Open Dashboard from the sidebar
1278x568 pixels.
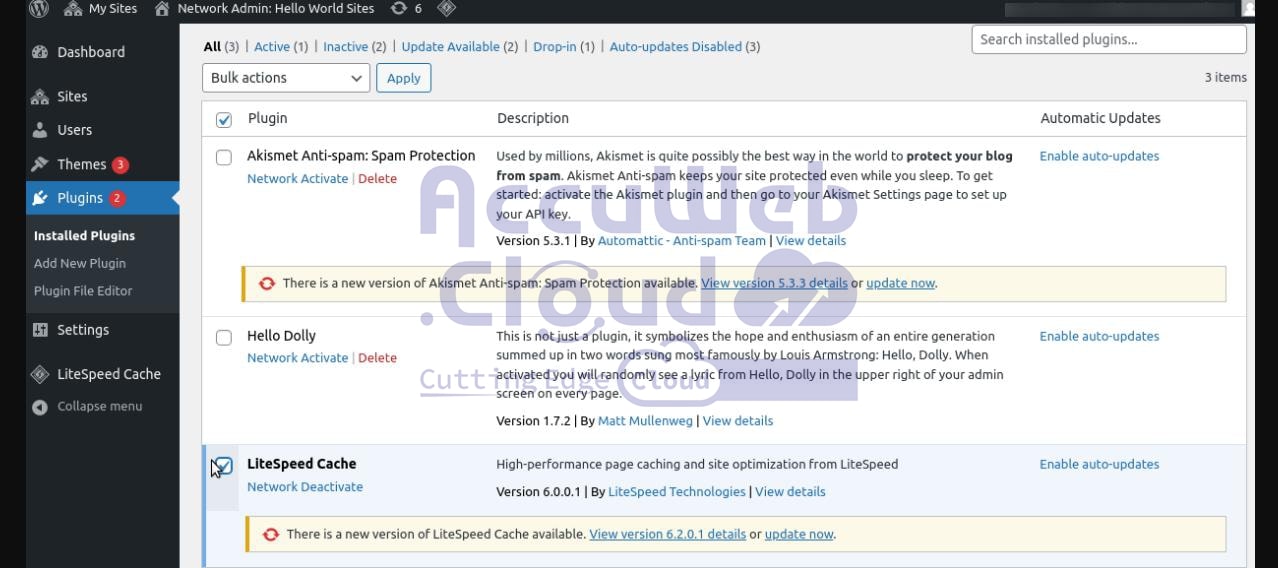[90, 52]
